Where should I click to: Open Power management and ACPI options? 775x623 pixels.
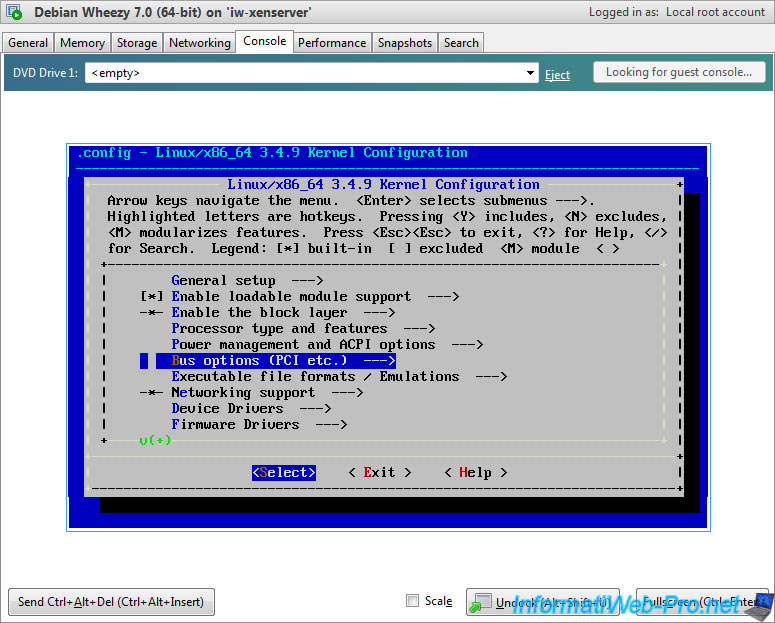point(327,345)
